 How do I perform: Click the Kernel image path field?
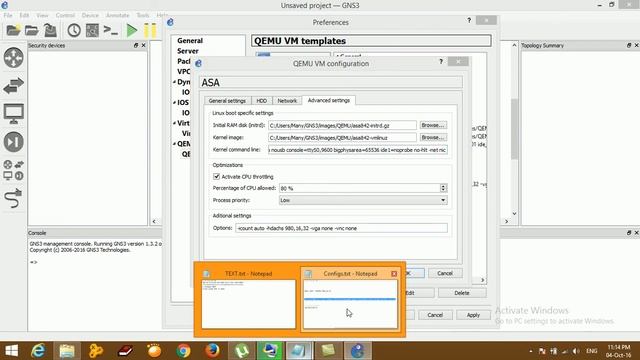[342, 138]
